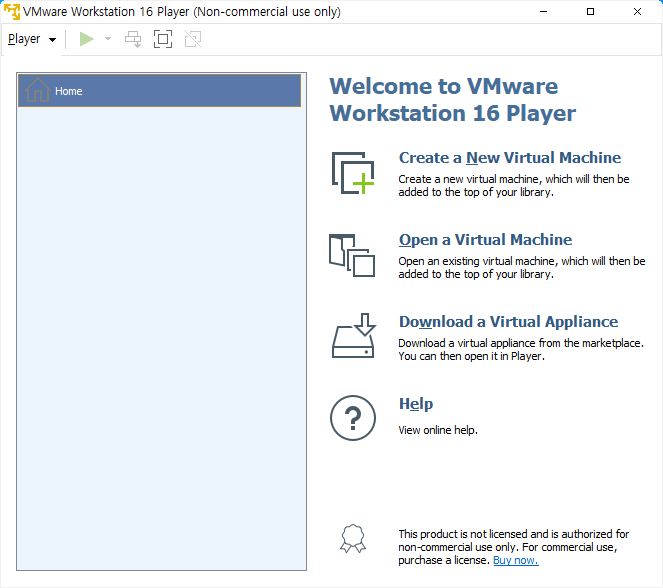This screenshot has height=588, width=663.
Task: Click the Open a Virtual Machine link
Action: click(485, 239)
